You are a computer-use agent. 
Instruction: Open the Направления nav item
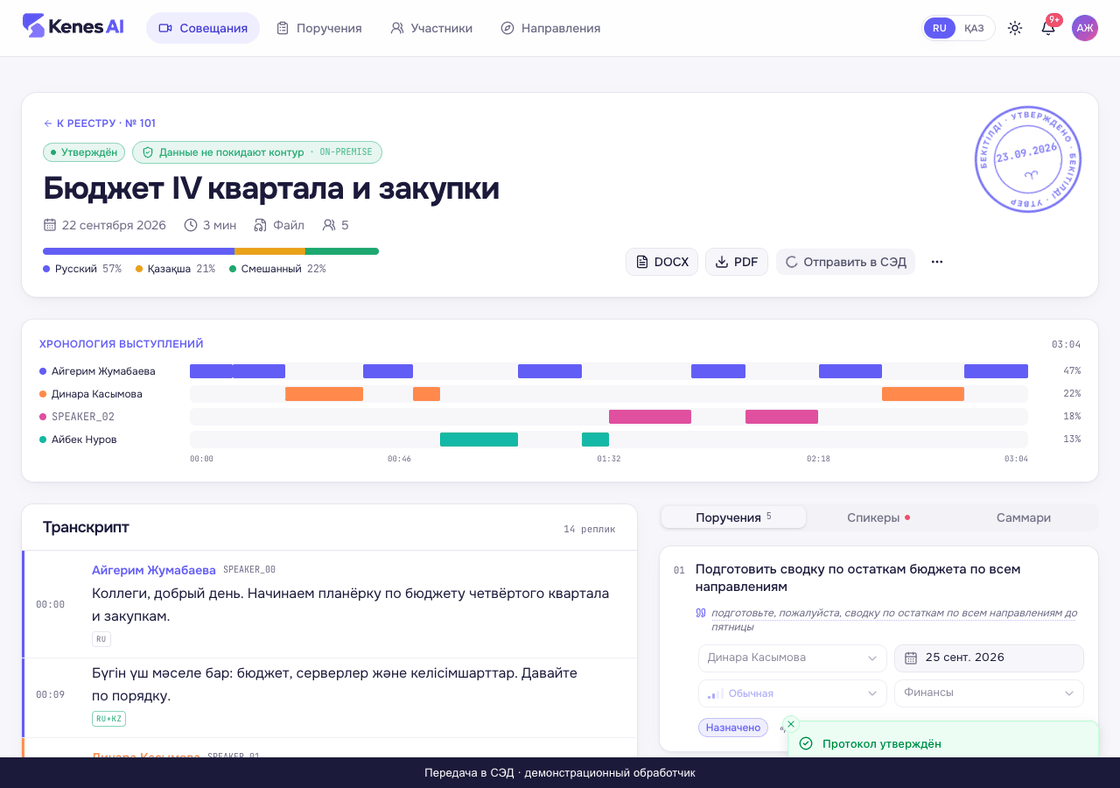(551, 28)
